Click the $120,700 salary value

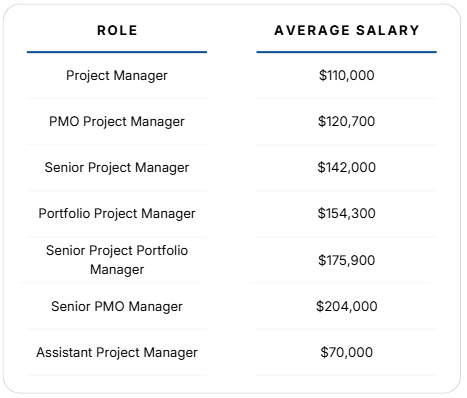click(x=347, y=121)
